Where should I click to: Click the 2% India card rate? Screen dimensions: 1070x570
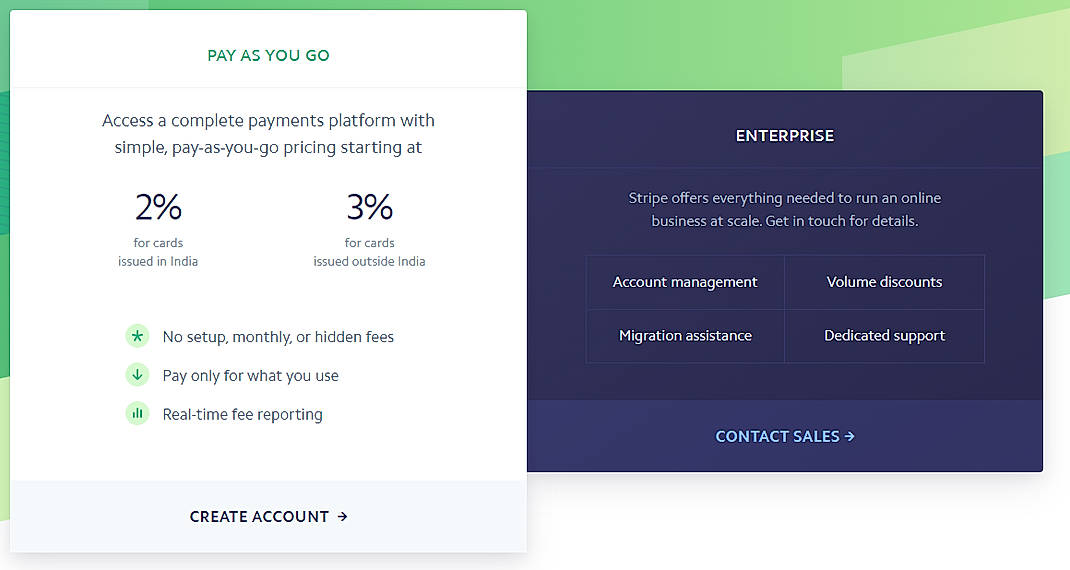click(x=158, y=208)
